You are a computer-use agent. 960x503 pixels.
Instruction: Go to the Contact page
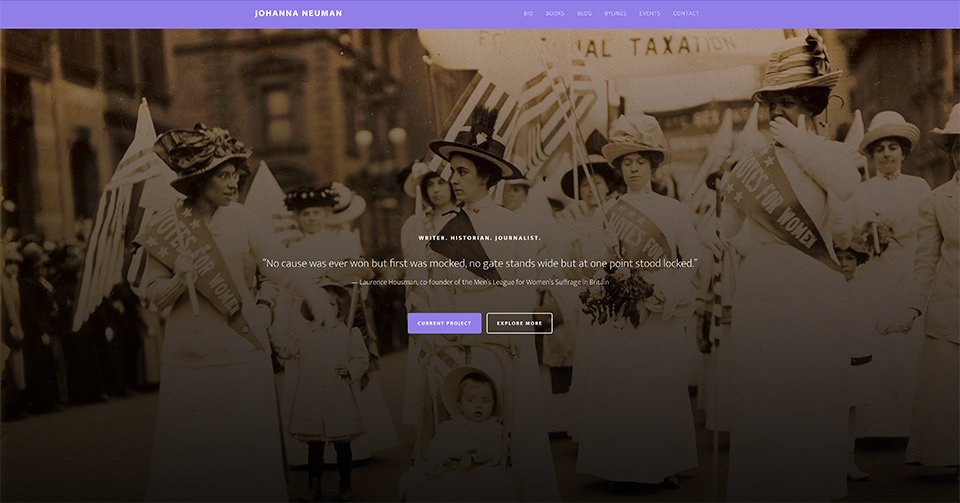click(x=686, y=13)
